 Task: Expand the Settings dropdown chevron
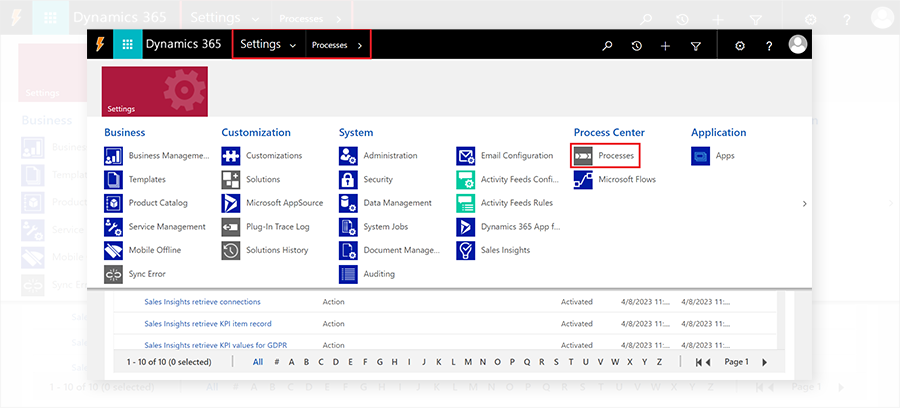click(293, 46)
